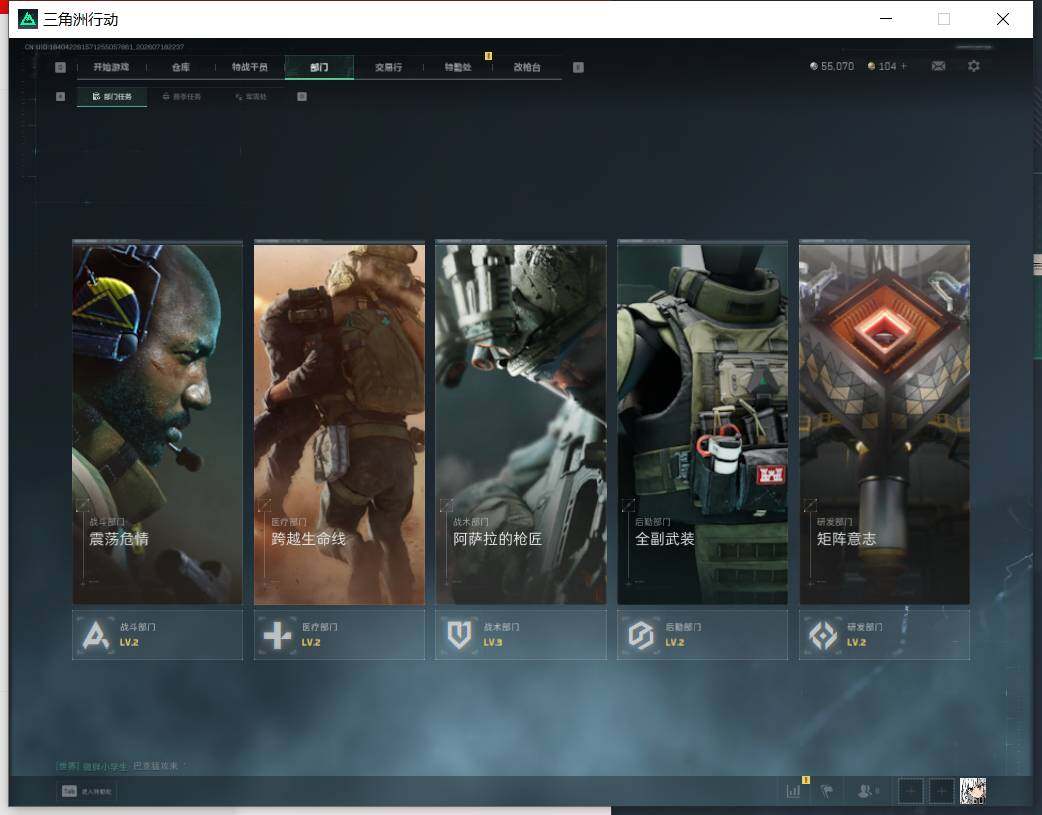Open the 震荡危情 operator poster
This screenshot has height=815, width=1042.
[157, 423]
